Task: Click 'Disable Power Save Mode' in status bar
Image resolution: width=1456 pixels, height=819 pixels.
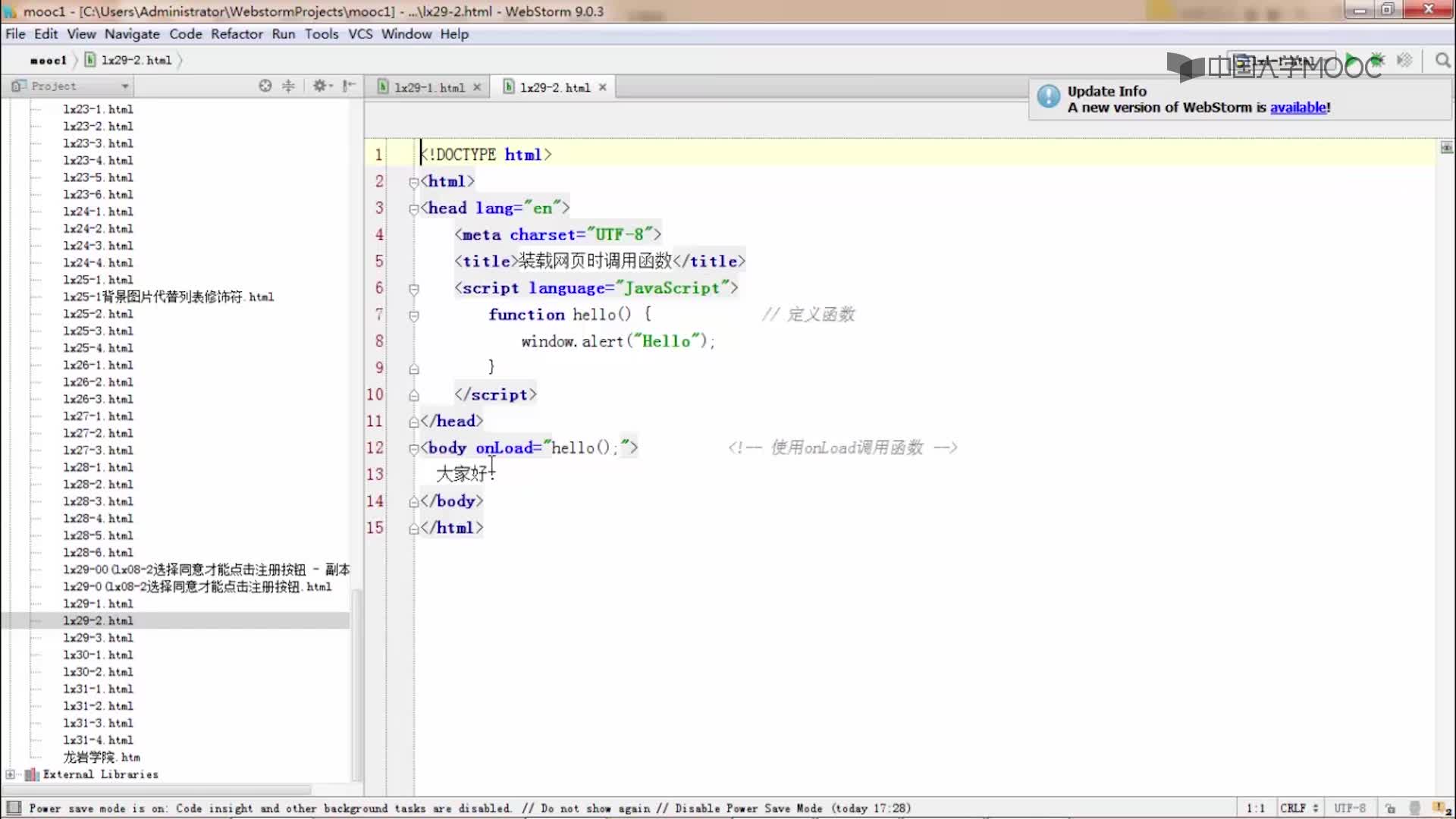Action: (748, 808)
